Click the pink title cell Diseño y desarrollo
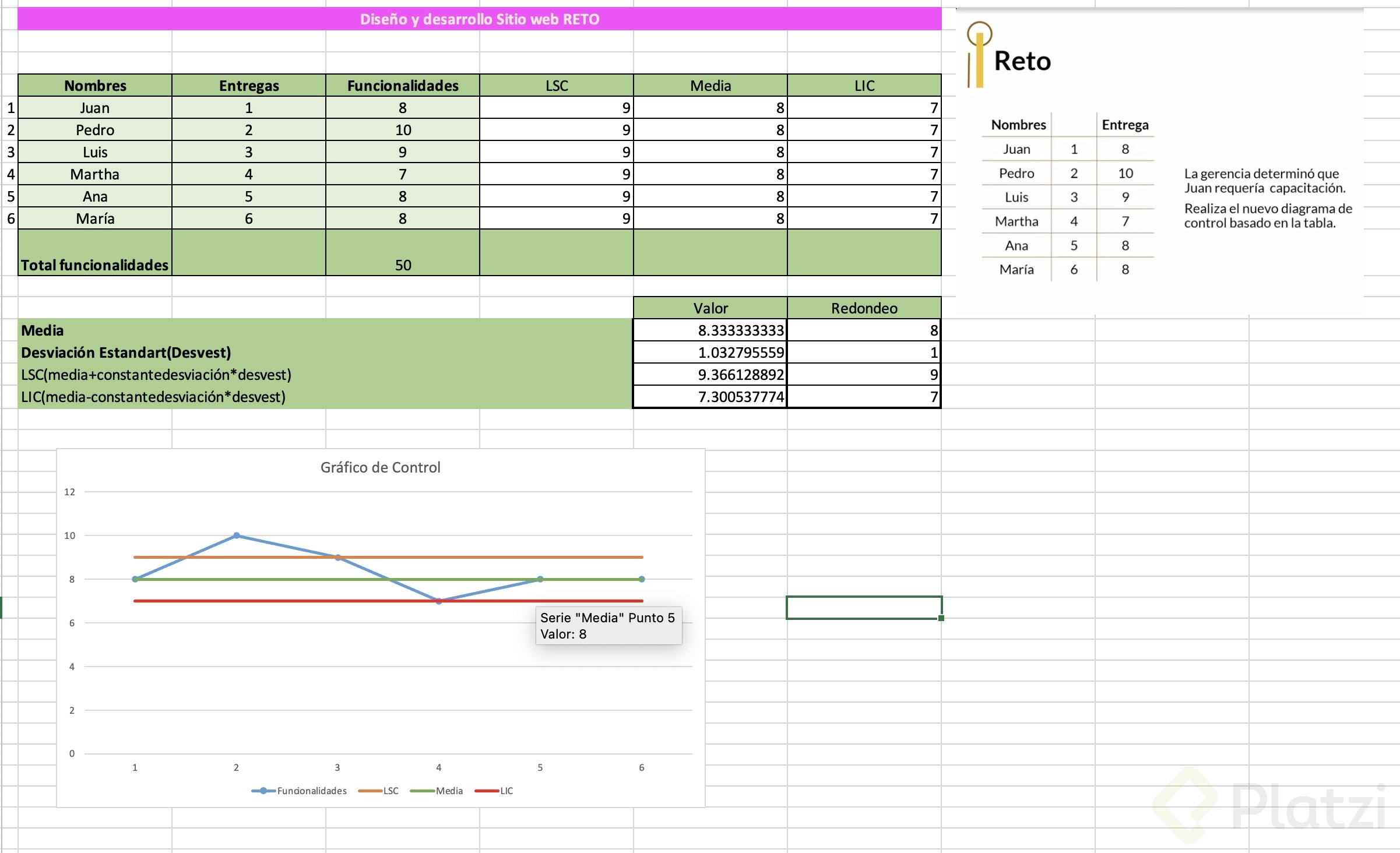This screenshot has width=1400, height=853. pos(479,19)
